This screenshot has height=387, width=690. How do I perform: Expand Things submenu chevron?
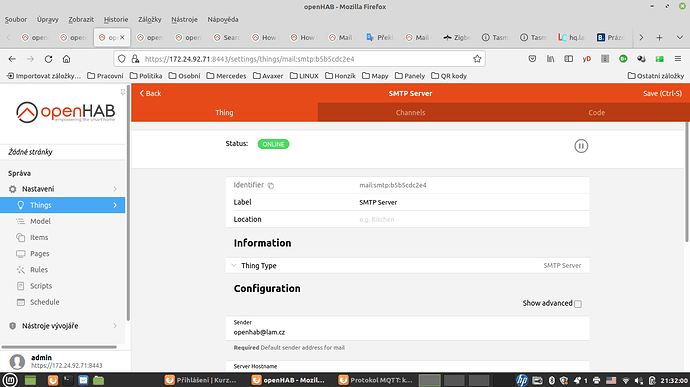pos(115,205)
